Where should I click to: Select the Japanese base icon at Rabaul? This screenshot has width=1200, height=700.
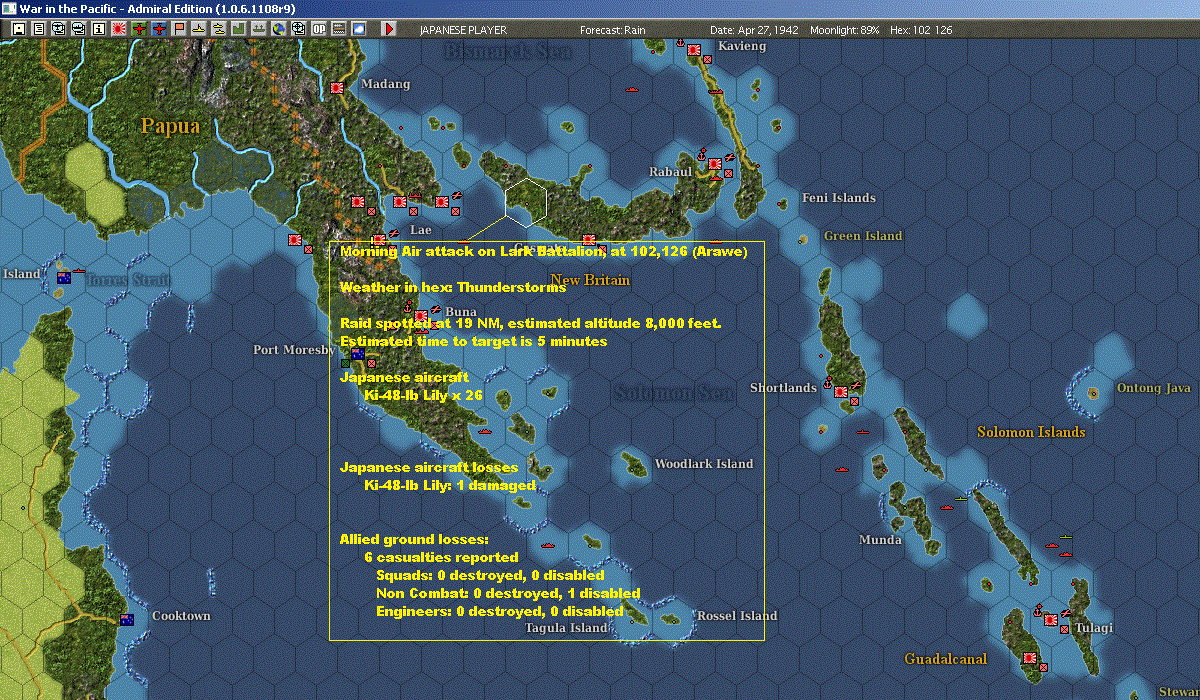click(x=716, y=166)
